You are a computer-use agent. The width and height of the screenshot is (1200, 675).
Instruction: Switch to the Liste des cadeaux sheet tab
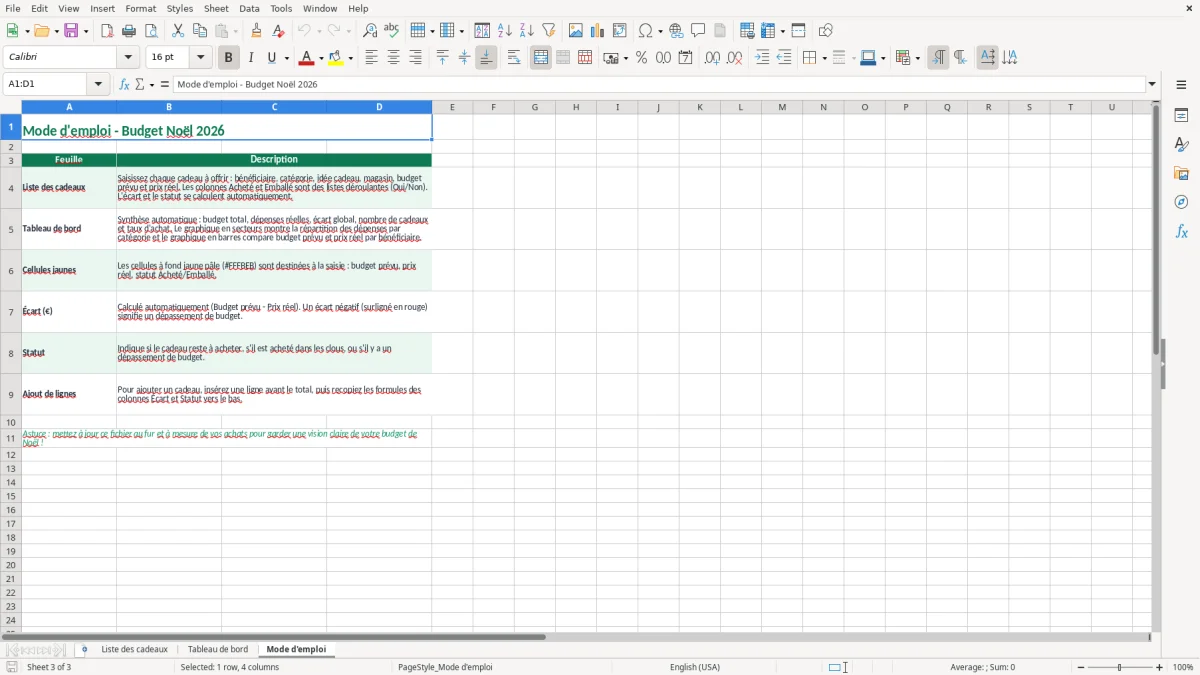[x=135, y=649]
